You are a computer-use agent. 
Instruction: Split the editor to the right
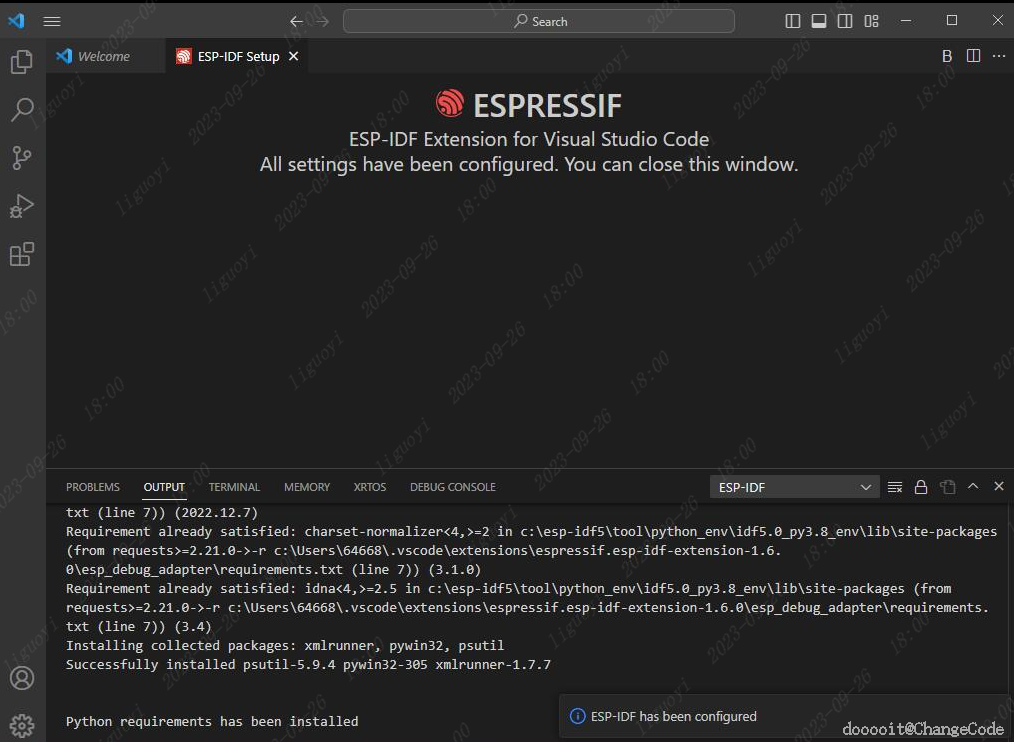click(x=973, y=56)
